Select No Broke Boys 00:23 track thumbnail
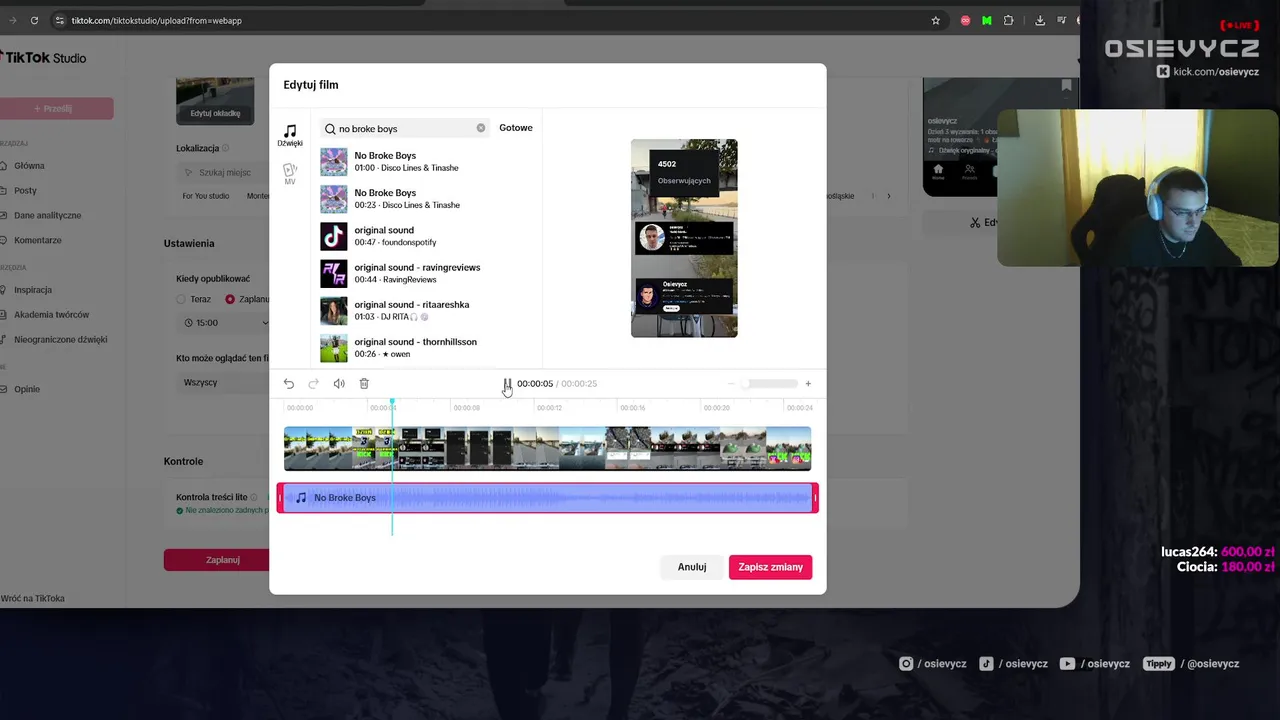This screenshot has height=720, width=1280. click(333, 199)
